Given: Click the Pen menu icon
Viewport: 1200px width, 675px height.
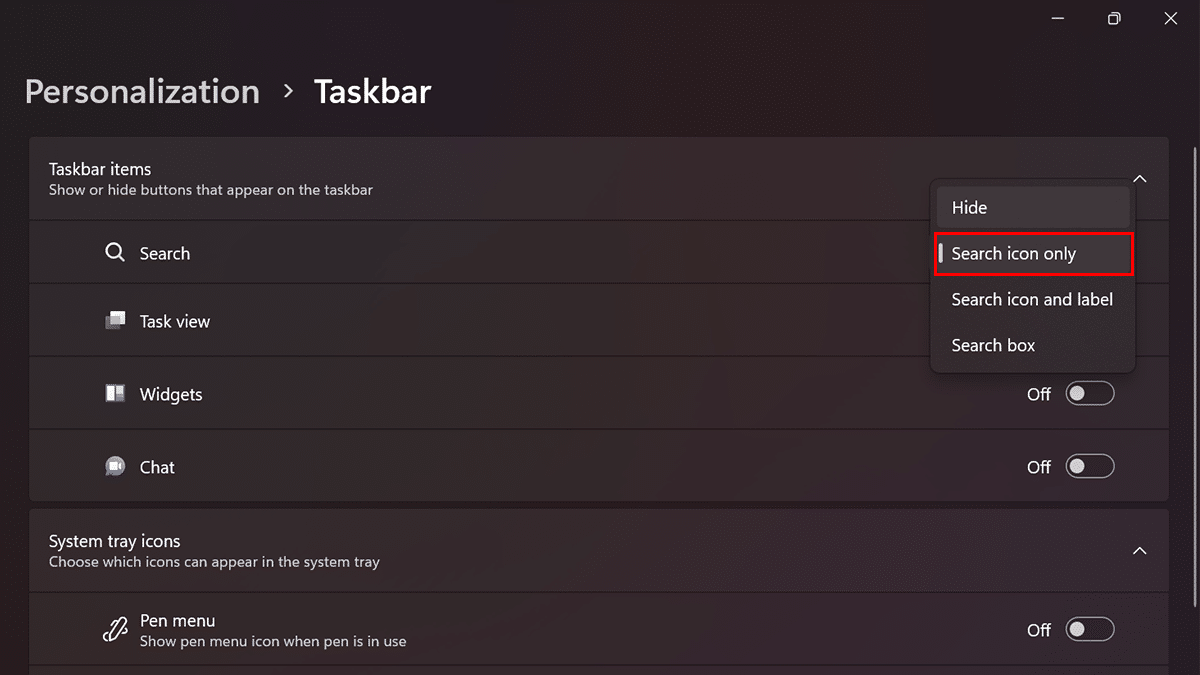Looking at the screenshot, I should pos(115,630).
